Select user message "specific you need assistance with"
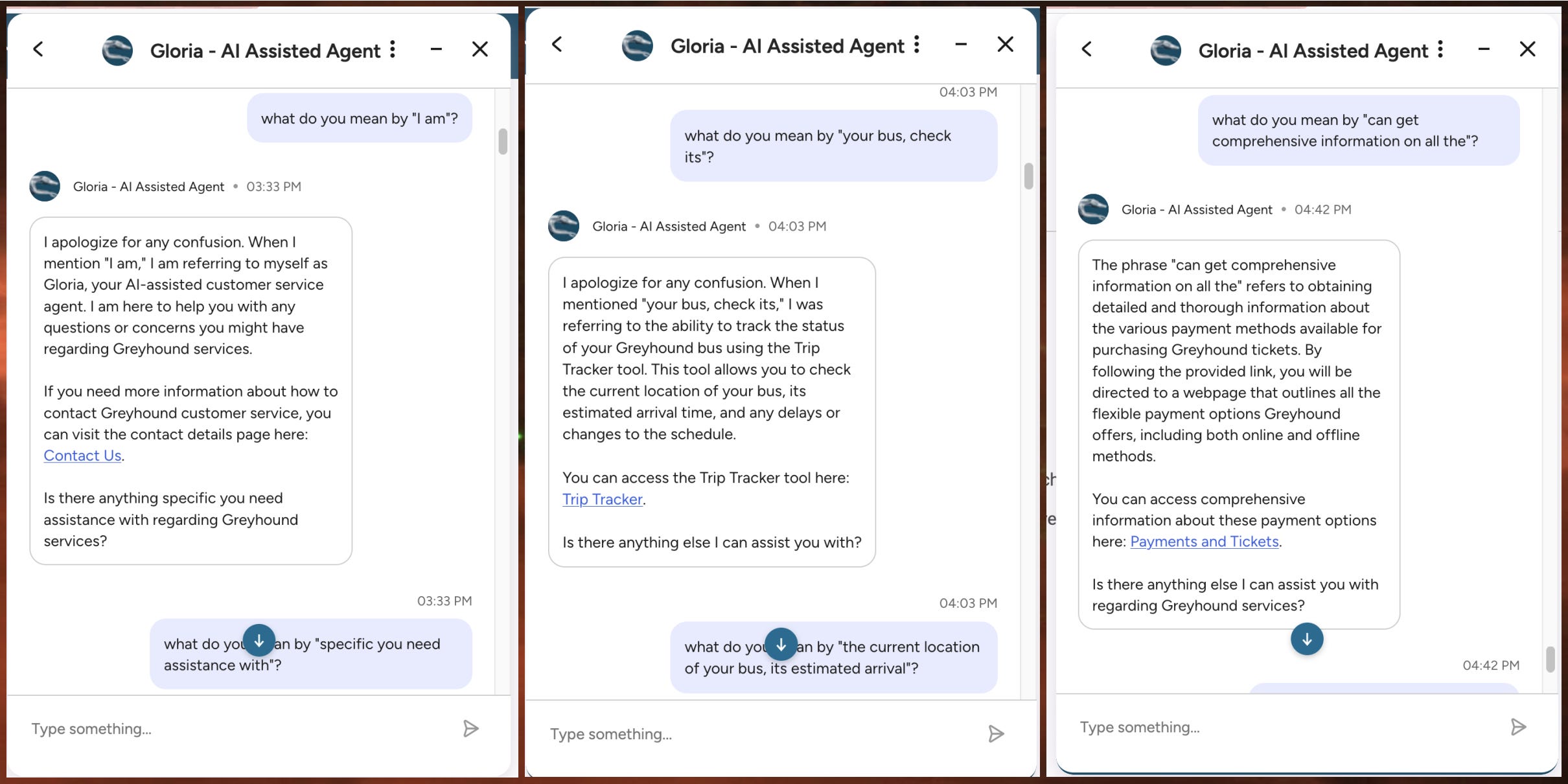The width and height of the screenshot is (1568, 784). pyautogui.click(x=311, y=654)
